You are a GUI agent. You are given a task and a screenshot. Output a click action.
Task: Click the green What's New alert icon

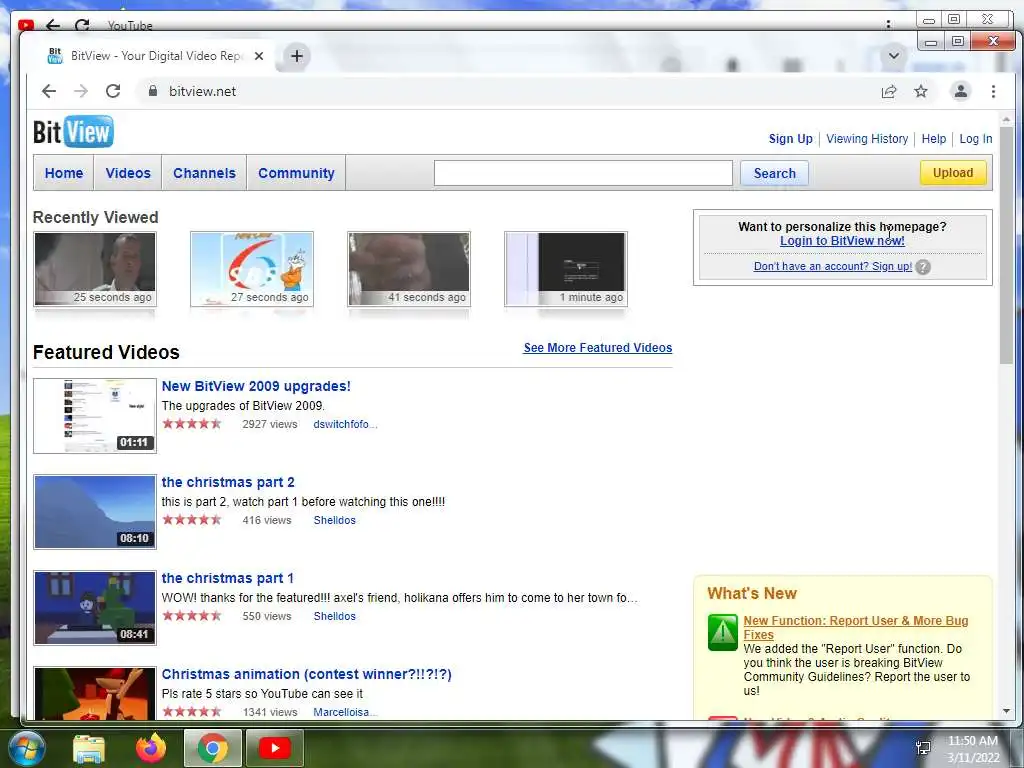(x=722, y=632)
